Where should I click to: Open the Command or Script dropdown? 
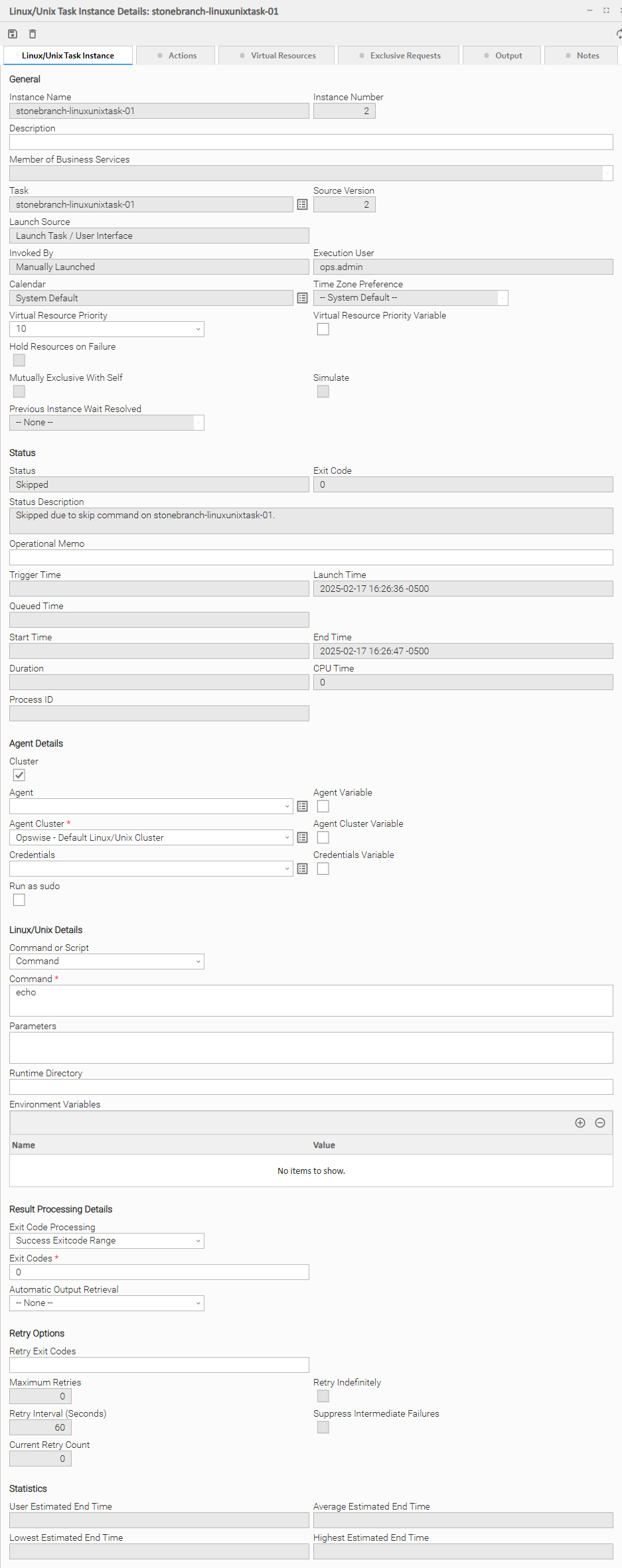pos(107,962)
